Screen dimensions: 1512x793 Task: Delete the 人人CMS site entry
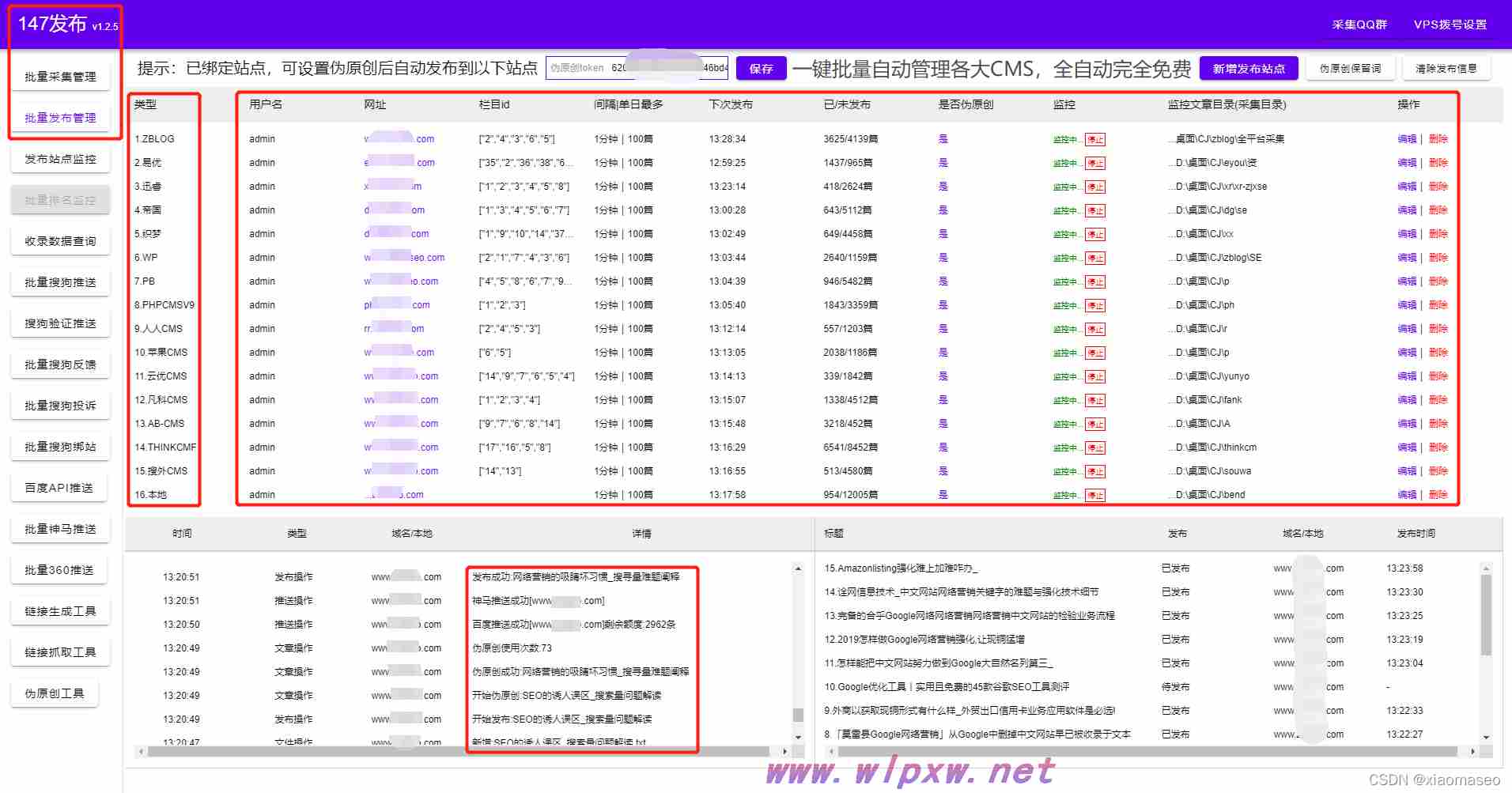(1438, 329)
